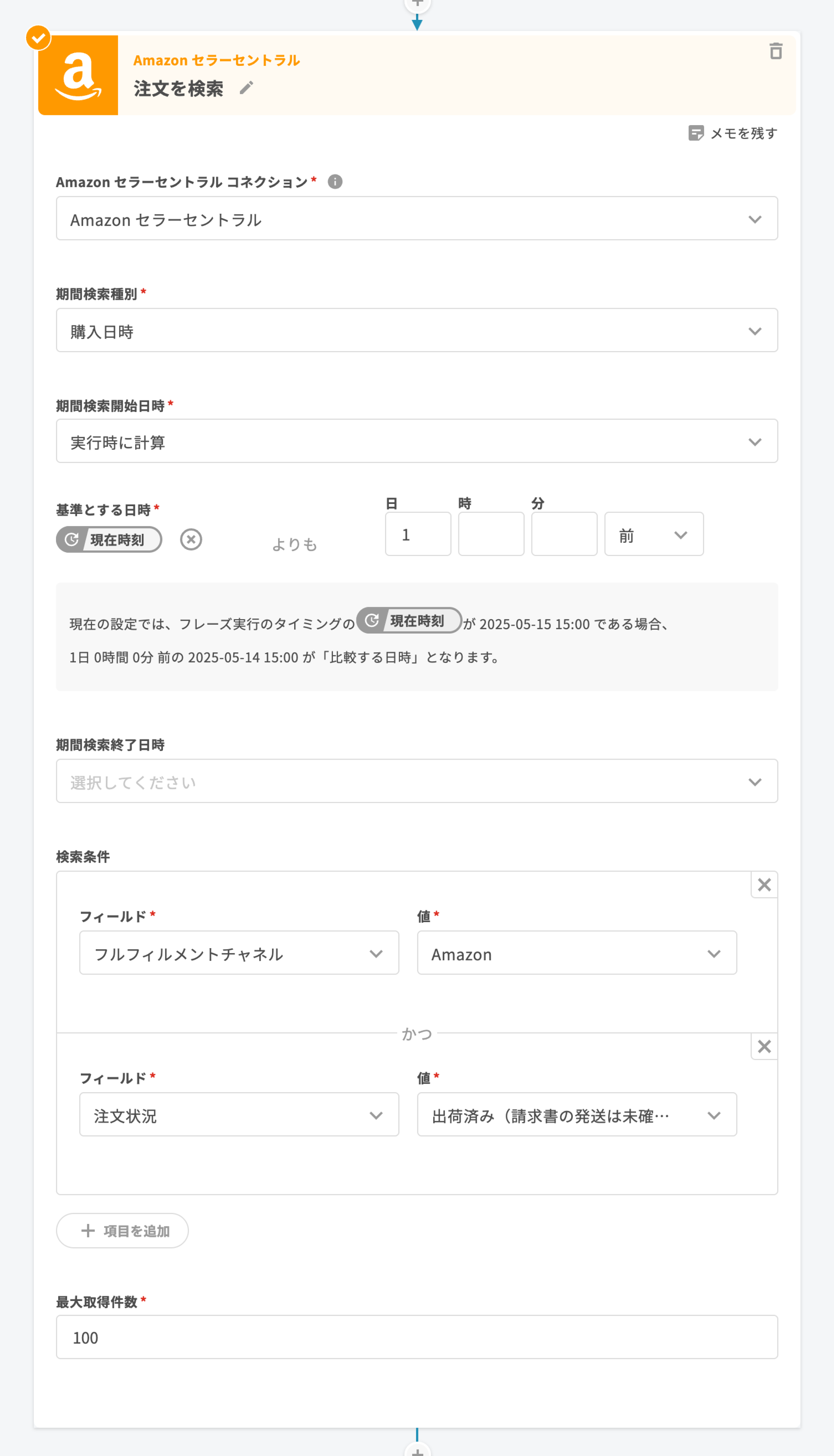Click the 最大取得件数 input field
This screenshot has width=834, height=1456.
[416, 1337]
